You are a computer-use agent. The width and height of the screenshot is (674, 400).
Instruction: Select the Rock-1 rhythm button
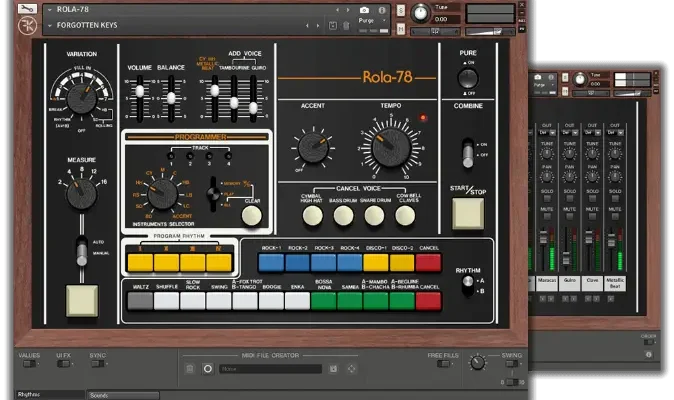tap(270, 263)
